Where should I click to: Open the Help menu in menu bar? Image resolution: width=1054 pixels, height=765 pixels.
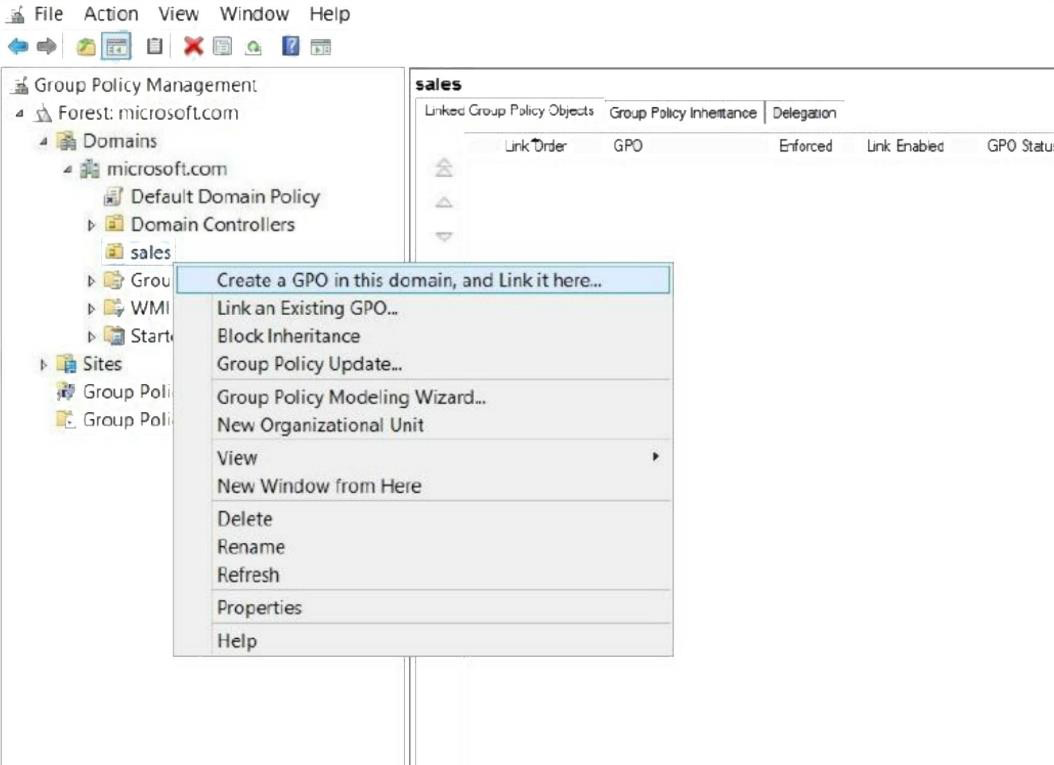point(329,14)
